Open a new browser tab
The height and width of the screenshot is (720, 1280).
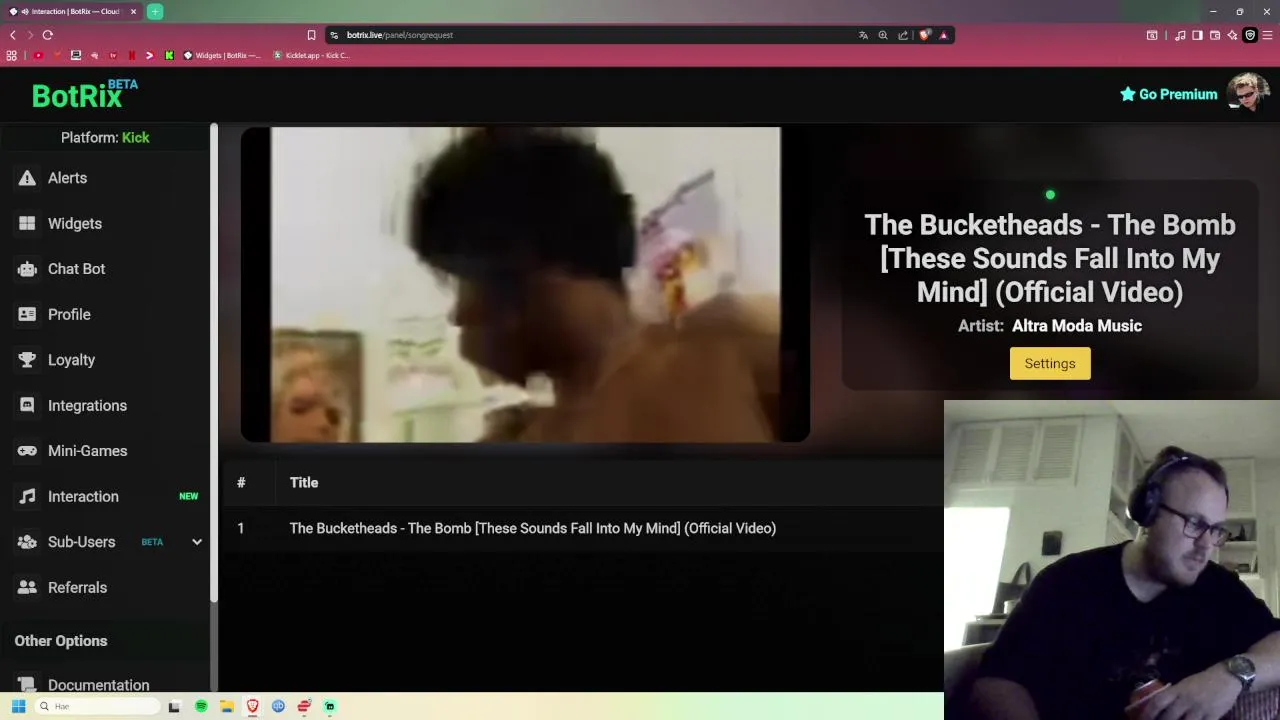pyautogui.click(x=155, y=12)
